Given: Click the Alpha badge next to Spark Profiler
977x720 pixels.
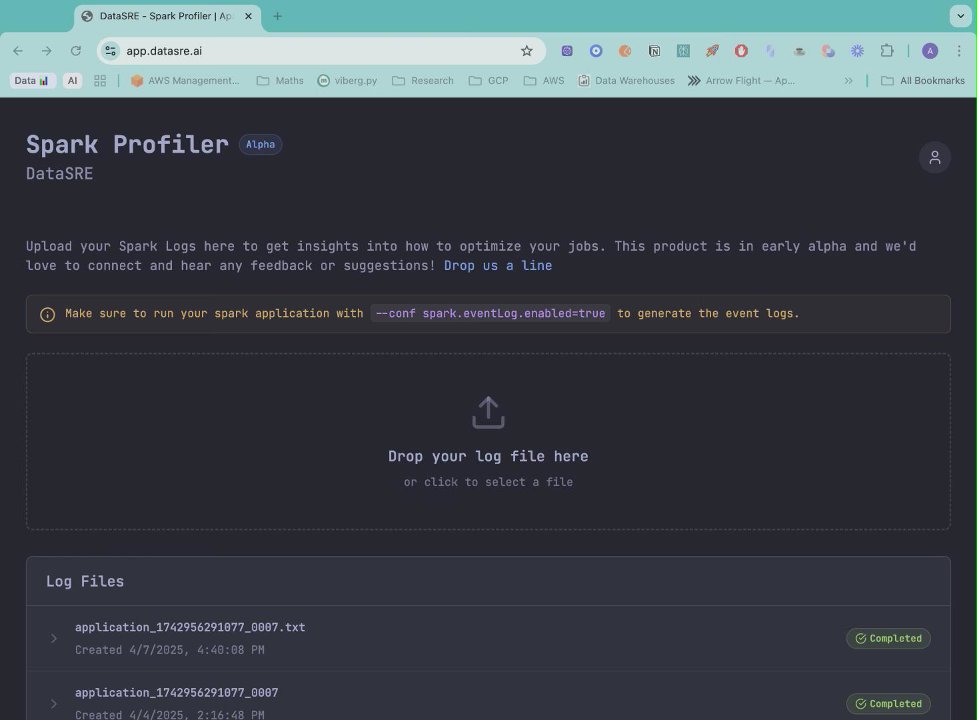Looking at the screenshot, I should coord(260,144).
